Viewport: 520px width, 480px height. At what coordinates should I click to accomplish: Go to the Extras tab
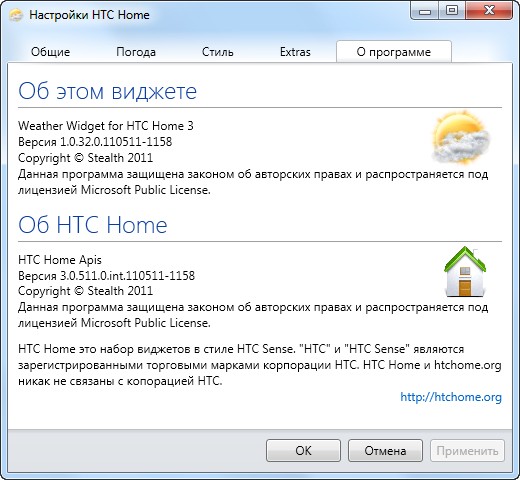(x=295, y=52)
